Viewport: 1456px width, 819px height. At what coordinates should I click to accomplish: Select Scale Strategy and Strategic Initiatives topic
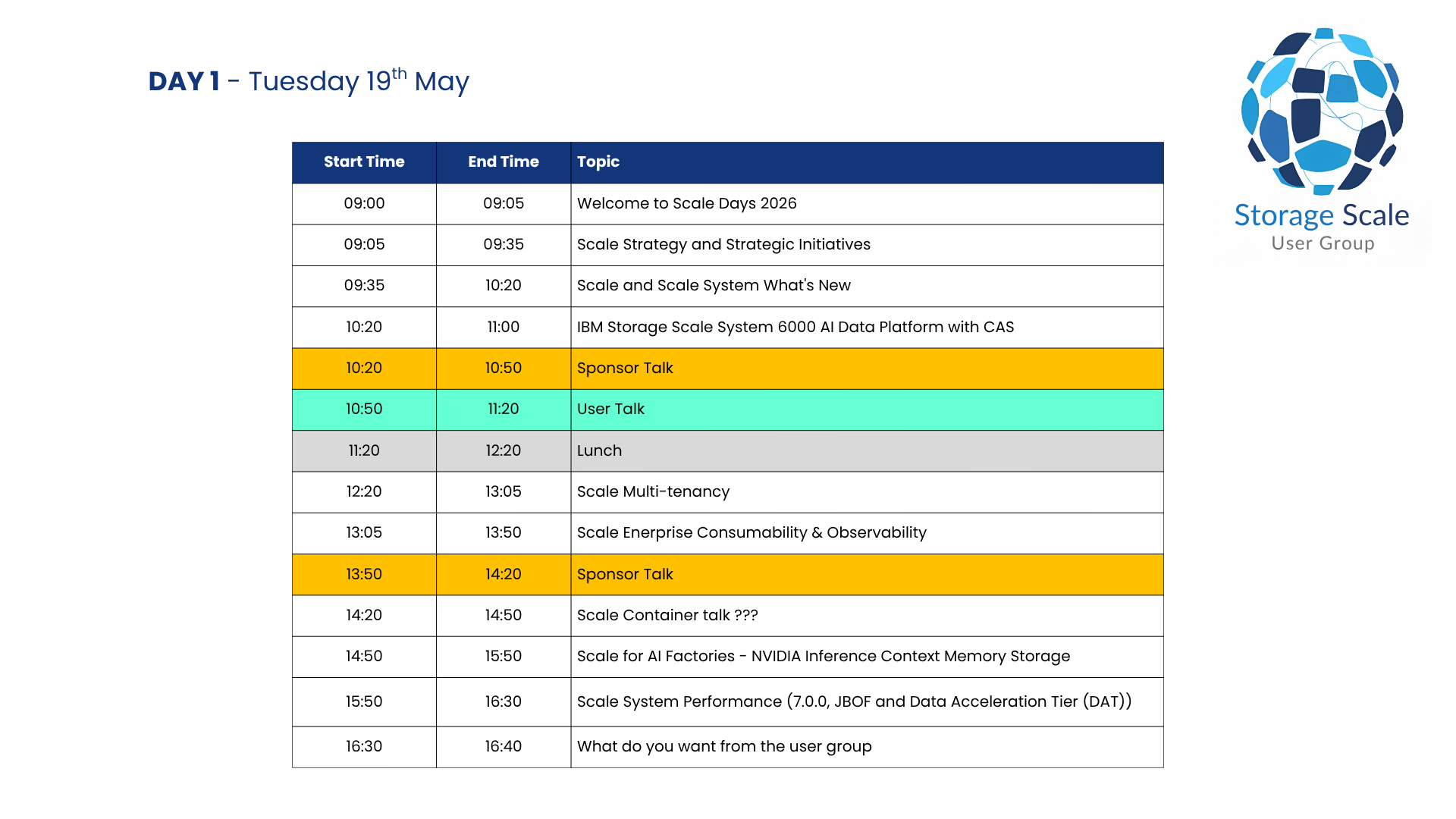723,244
